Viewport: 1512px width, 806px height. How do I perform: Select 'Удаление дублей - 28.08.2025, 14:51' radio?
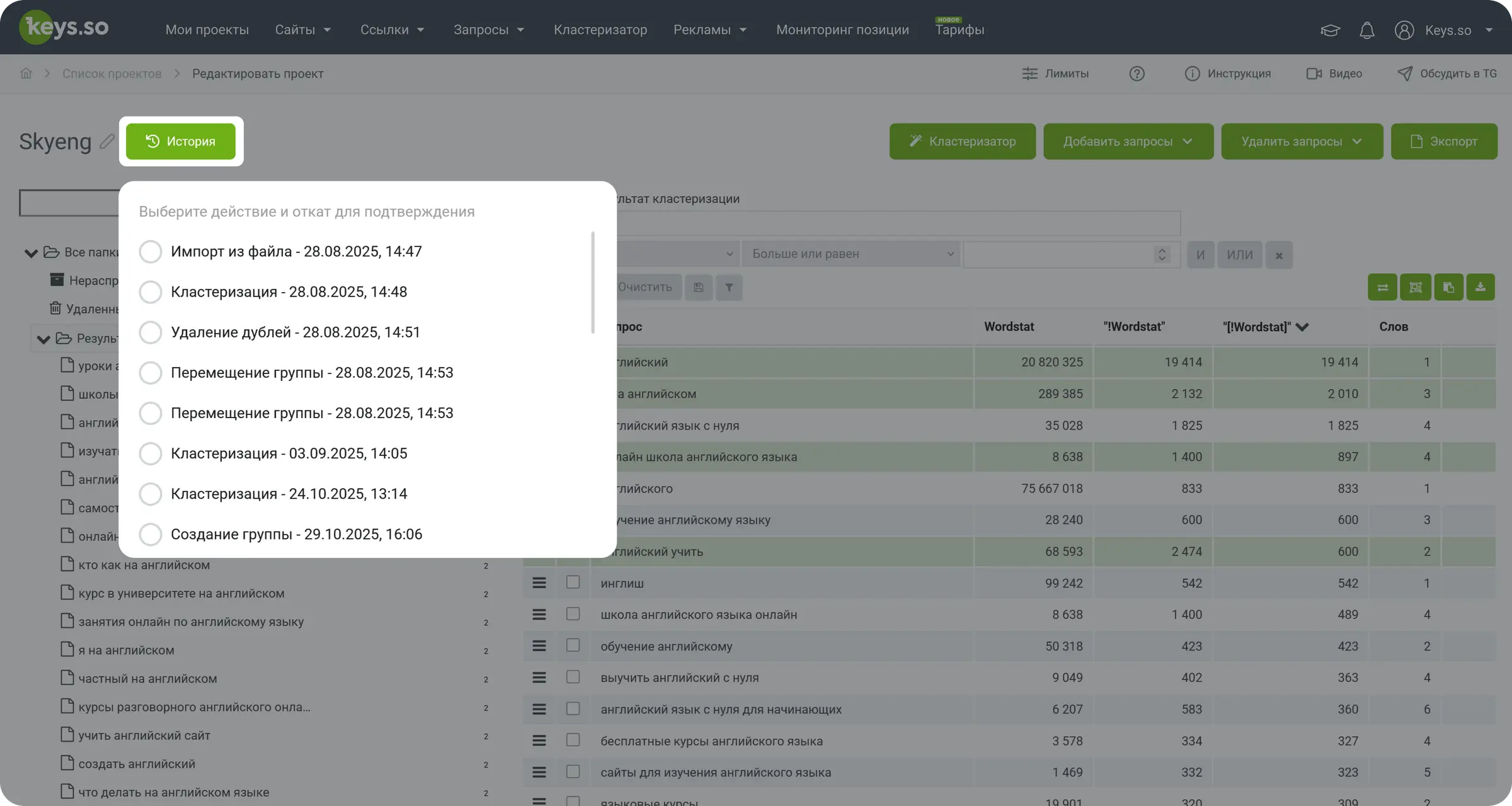(151, 332)
